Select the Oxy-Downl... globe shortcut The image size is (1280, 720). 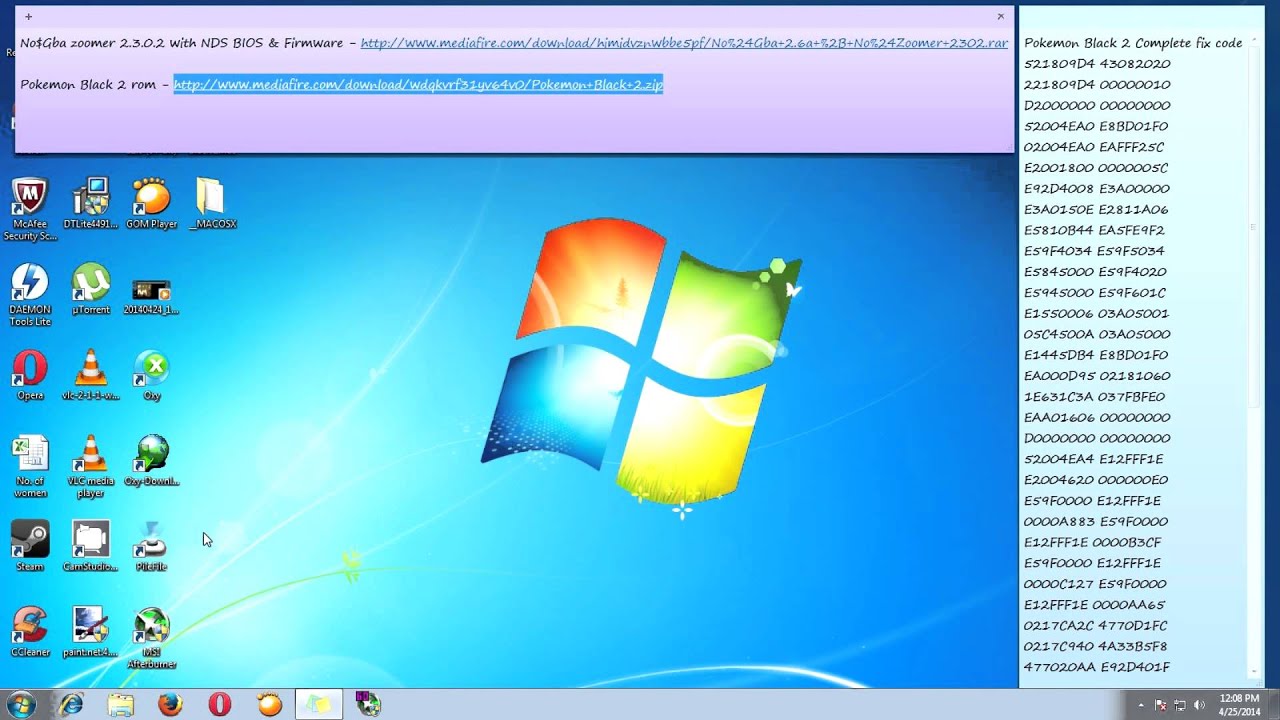tap(152, 461)
